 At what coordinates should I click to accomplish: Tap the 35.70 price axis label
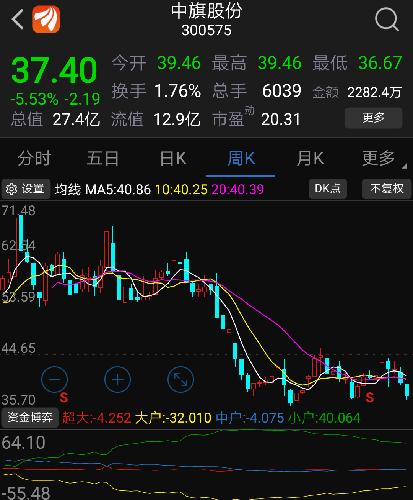click(18, 400)
